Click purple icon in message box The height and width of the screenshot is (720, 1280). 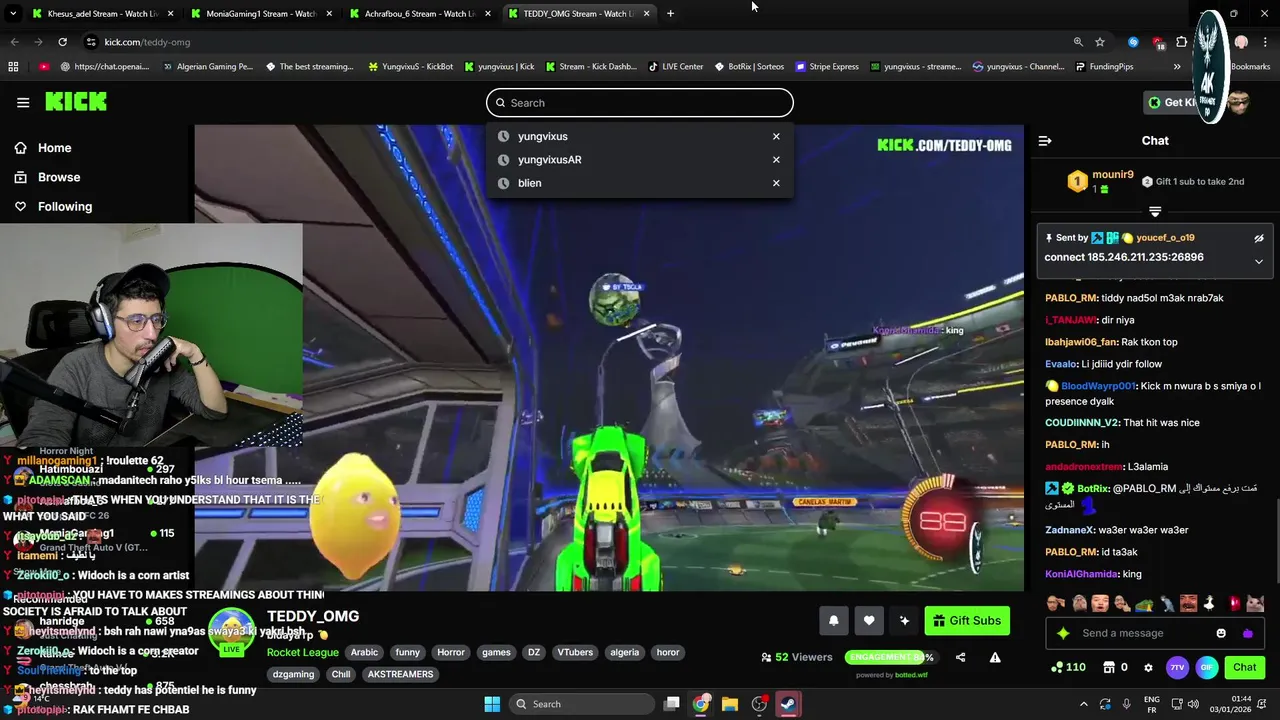pyautogui.click(x=1247, y=633)
